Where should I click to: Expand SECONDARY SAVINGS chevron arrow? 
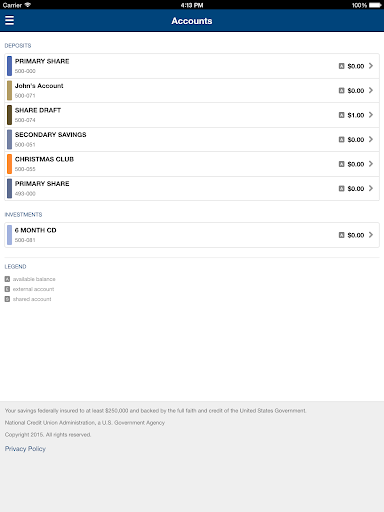[371, 139]
